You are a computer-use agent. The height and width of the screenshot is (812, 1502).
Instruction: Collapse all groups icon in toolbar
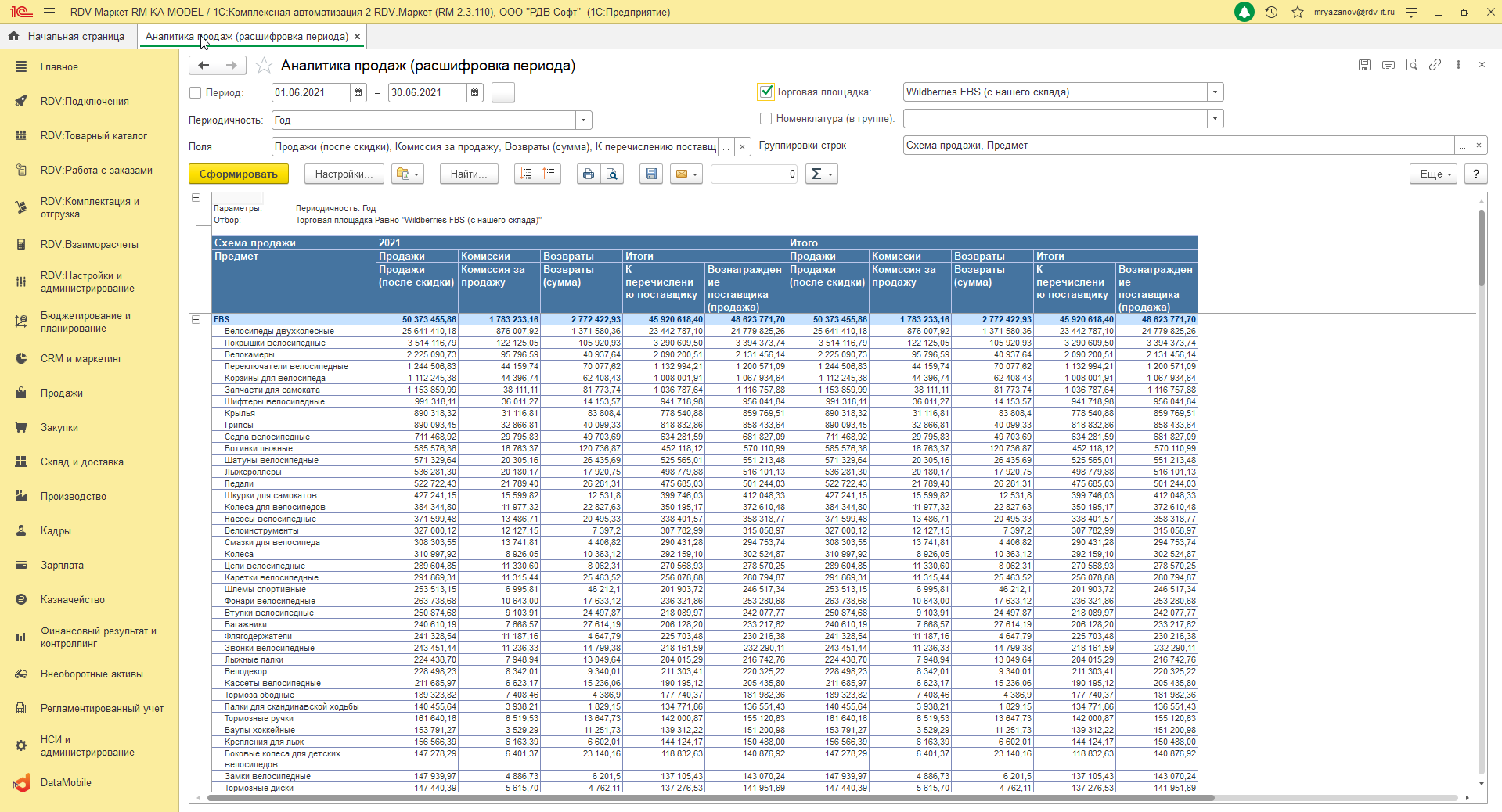[x=549, y=174]
